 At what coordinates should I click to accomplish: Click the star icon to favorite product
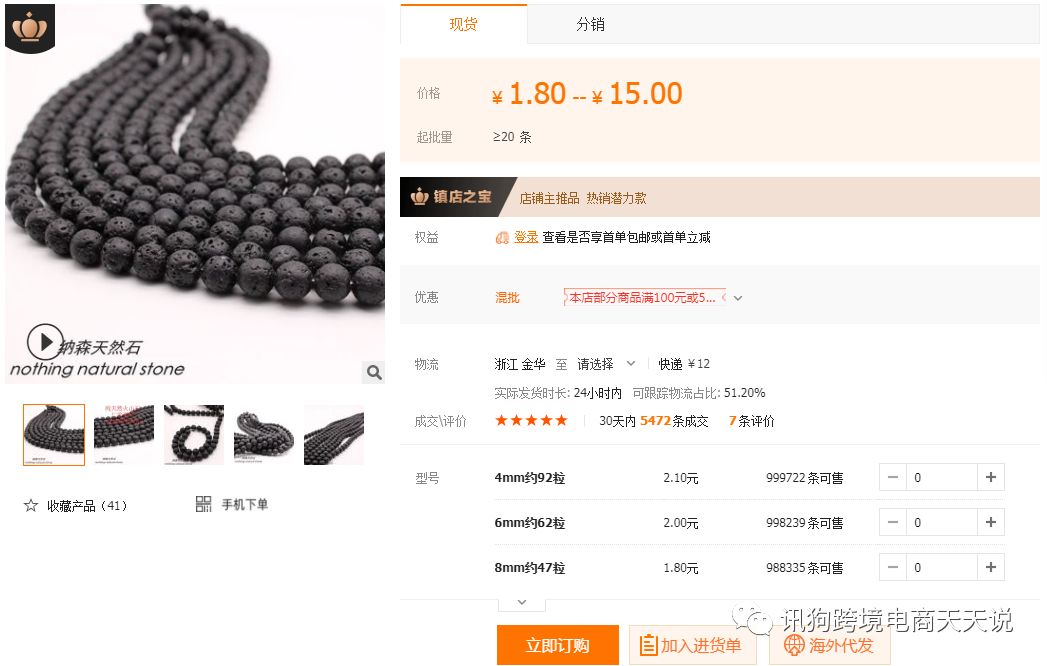31,505
